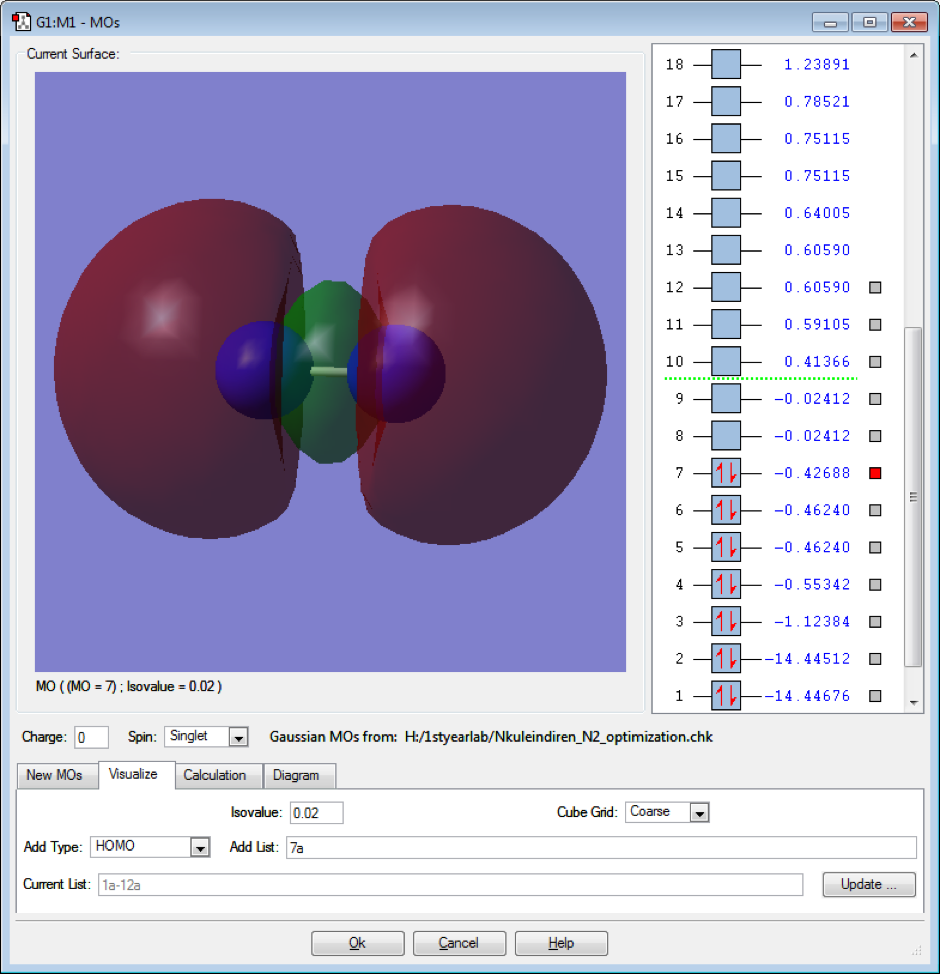Click the GaussView window title icon
940x974 pixels.
tap(21, 22)
